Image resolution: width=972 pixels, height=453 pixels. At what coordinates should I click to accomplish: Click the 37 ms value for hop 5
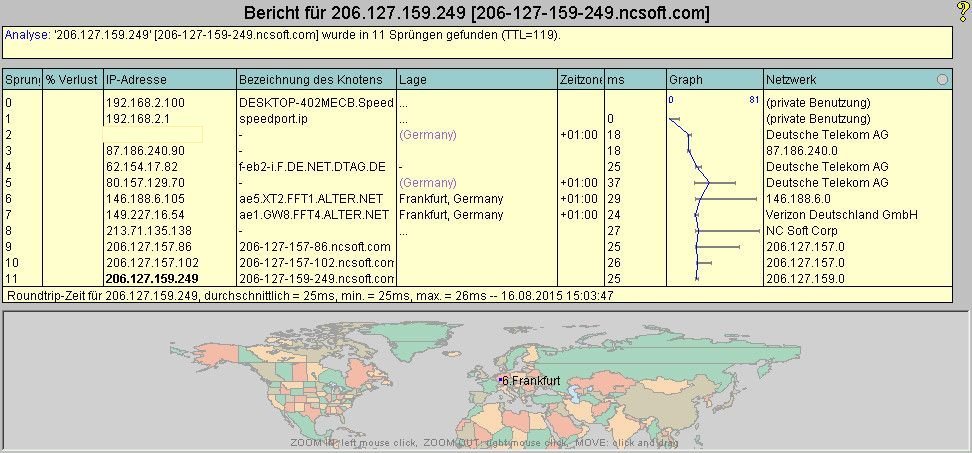click(x=614, y=183)
